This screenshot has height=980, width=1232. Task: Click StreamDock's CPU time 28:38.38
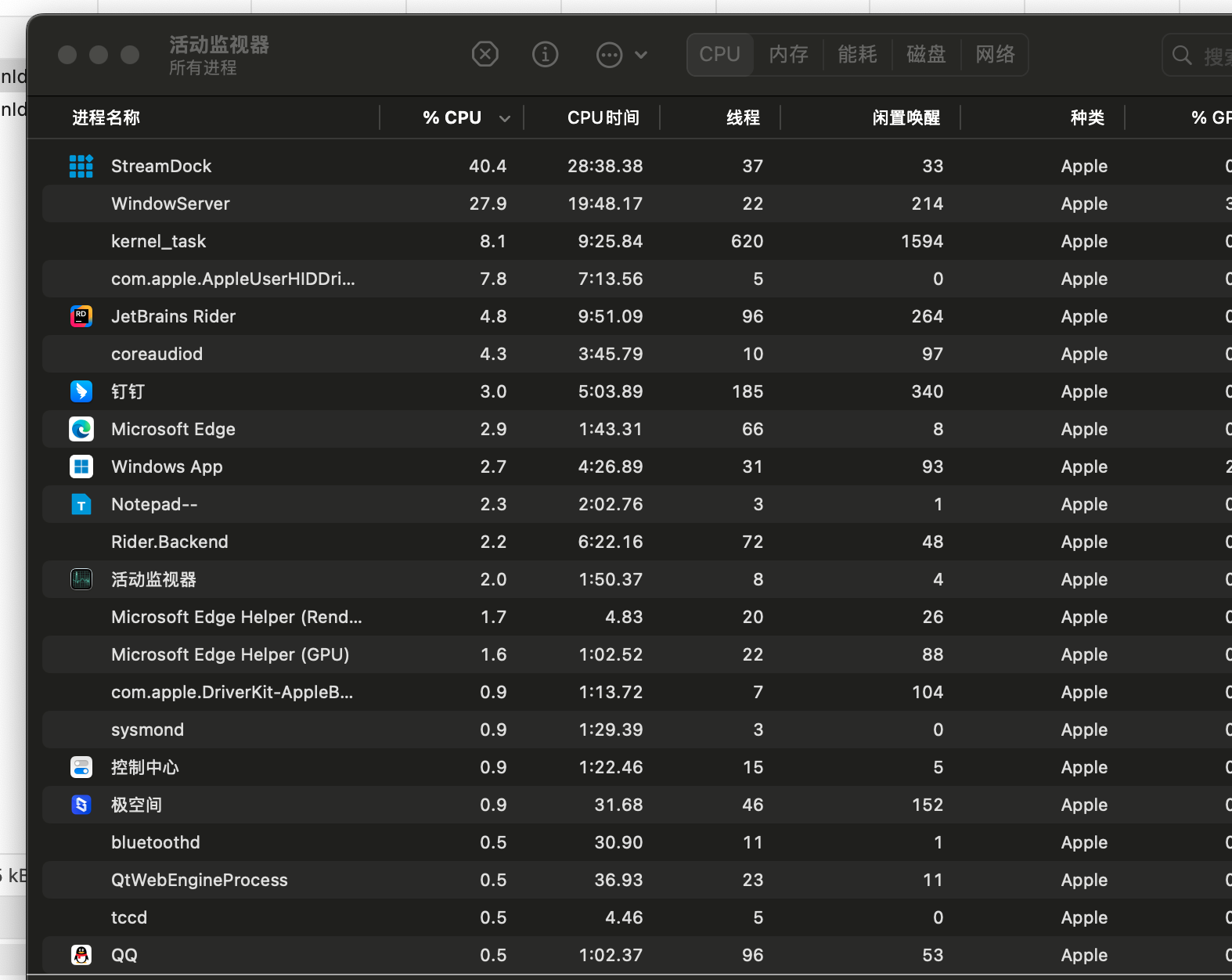[x=605, y=166]
